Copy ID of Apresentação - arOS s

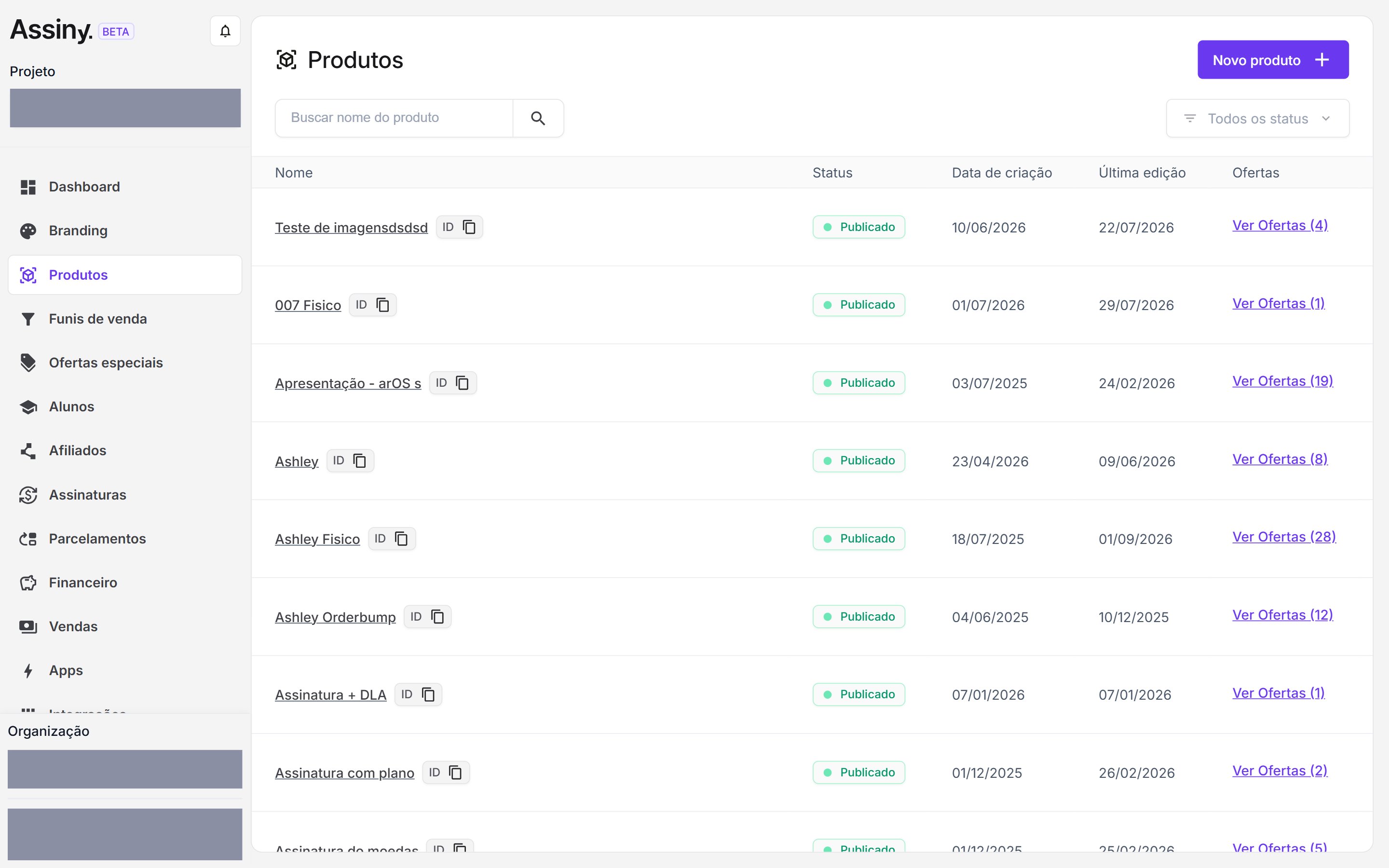(x=463, y=383)
